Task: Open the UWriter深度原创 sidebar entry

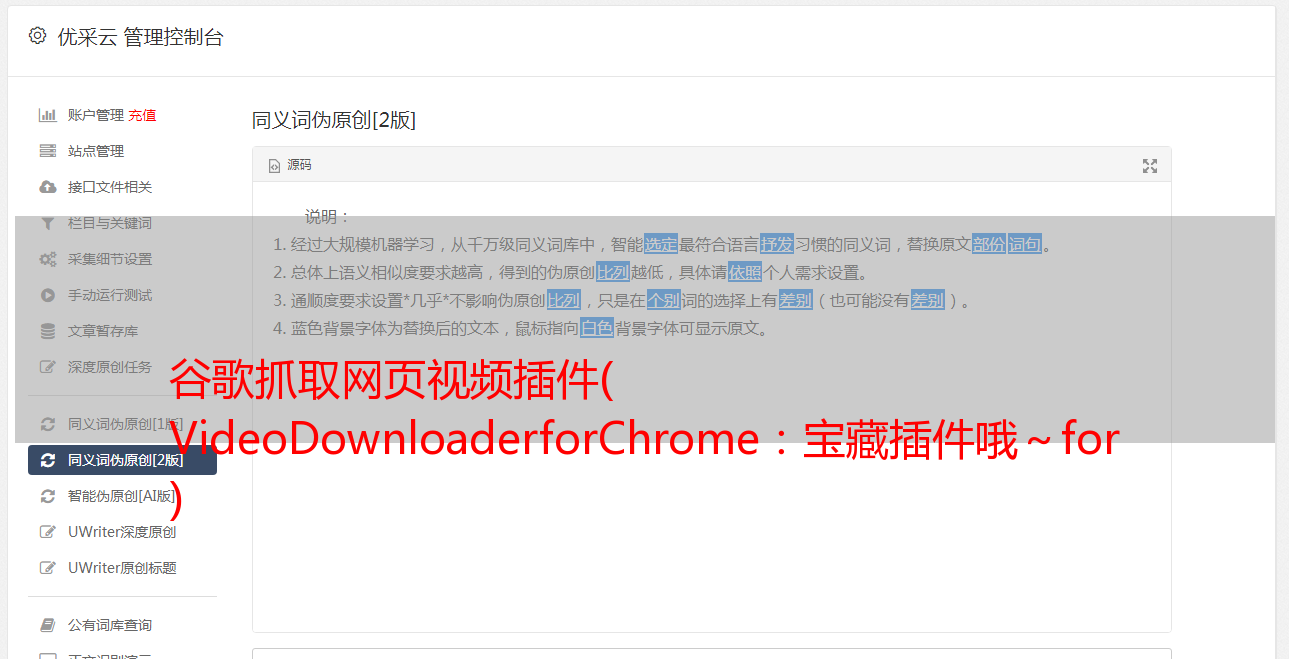Action: point(122,532)
